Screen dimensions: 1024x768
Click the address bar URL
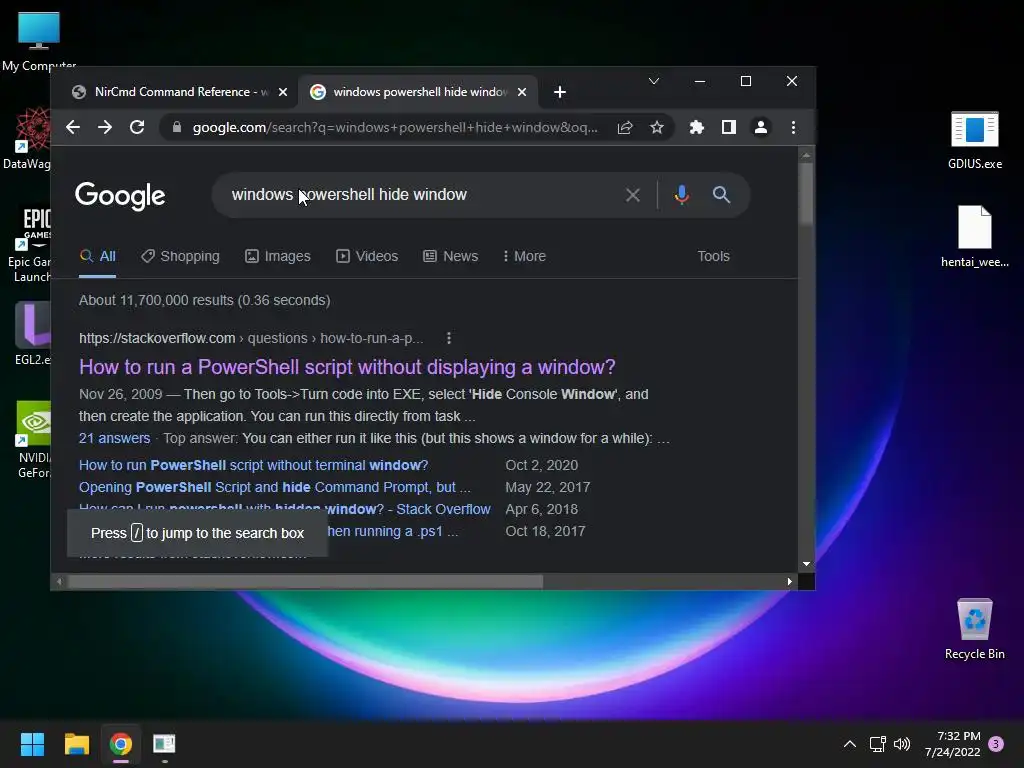[395, 127]
